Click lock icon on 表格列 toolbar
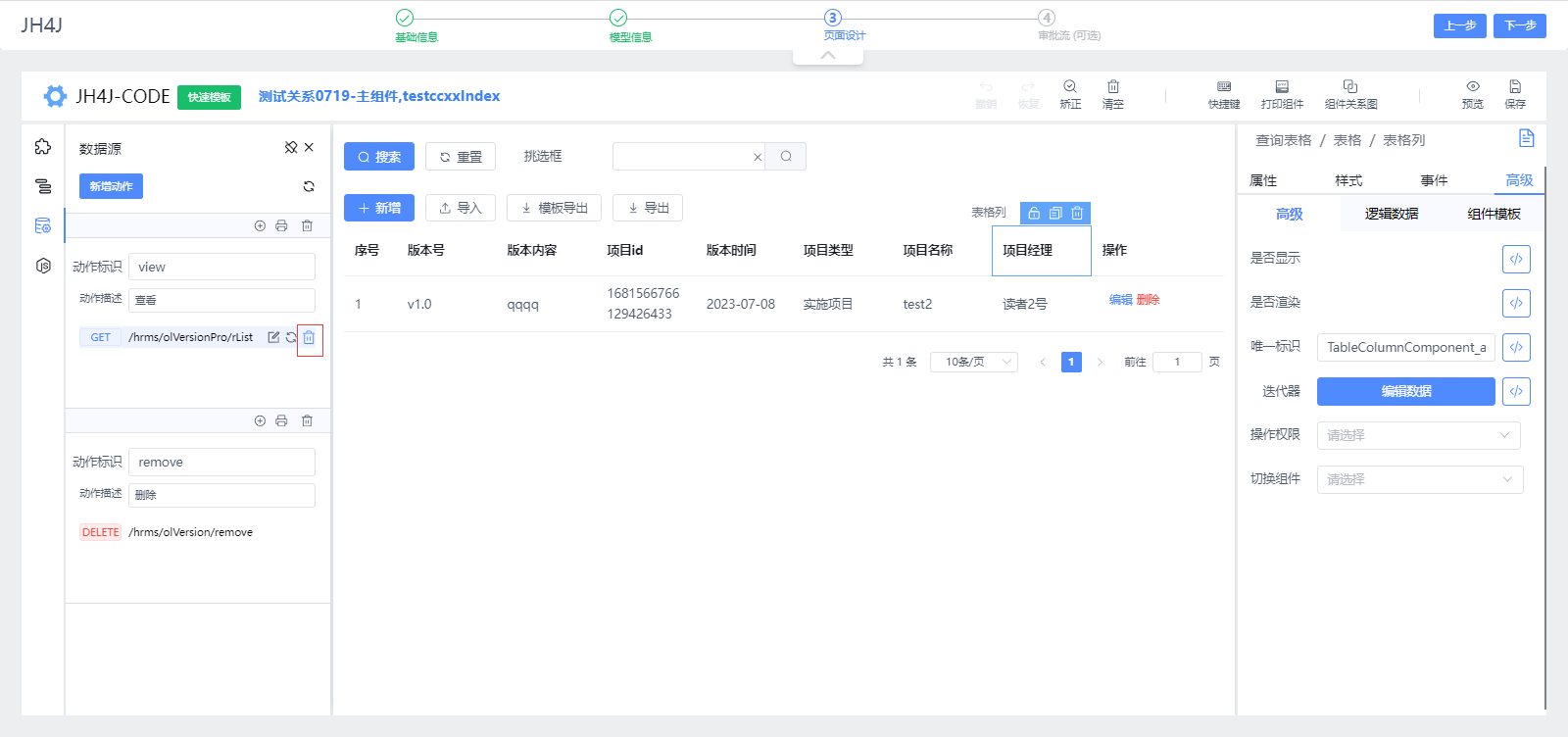This screenshot has width=1568, height=737. tap(1034, 213)
